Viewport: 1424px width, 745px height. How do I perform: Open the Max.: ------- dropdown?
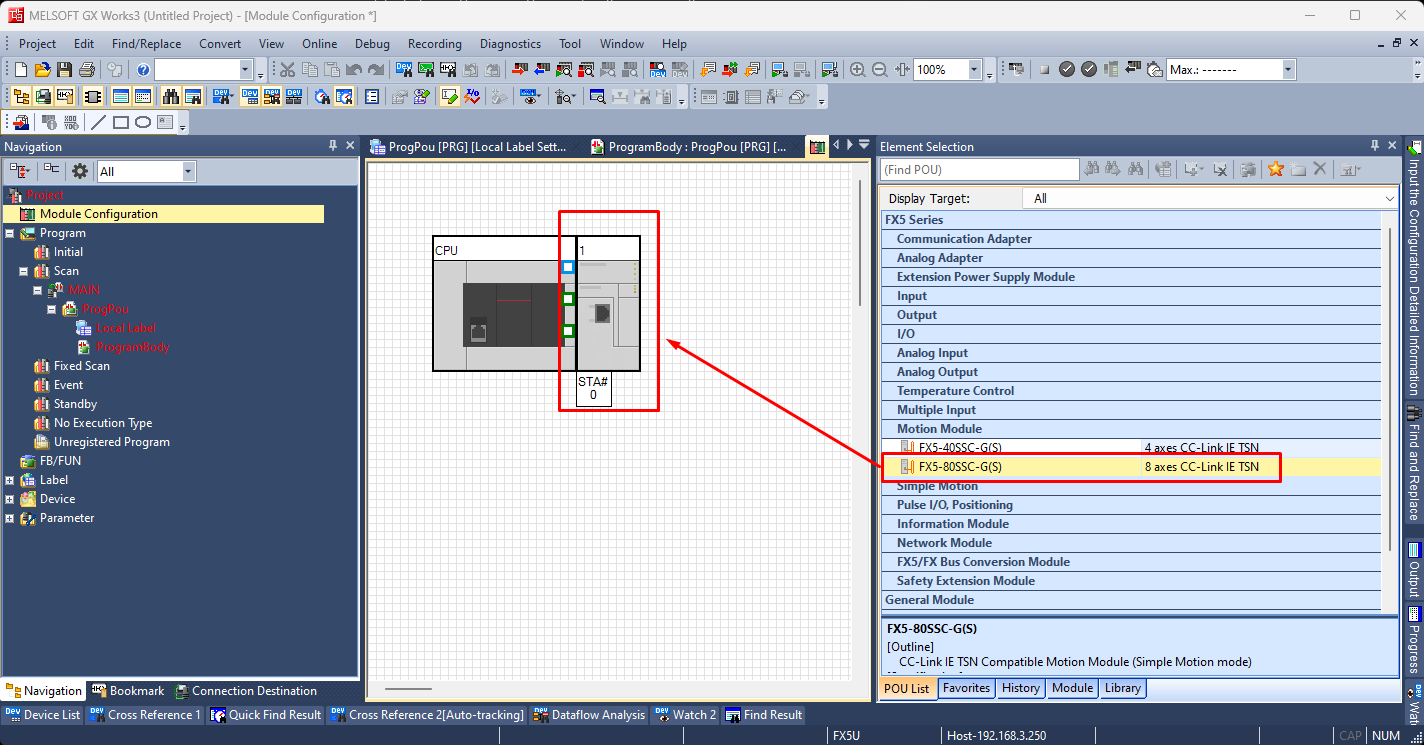(x=1288, y=70)
